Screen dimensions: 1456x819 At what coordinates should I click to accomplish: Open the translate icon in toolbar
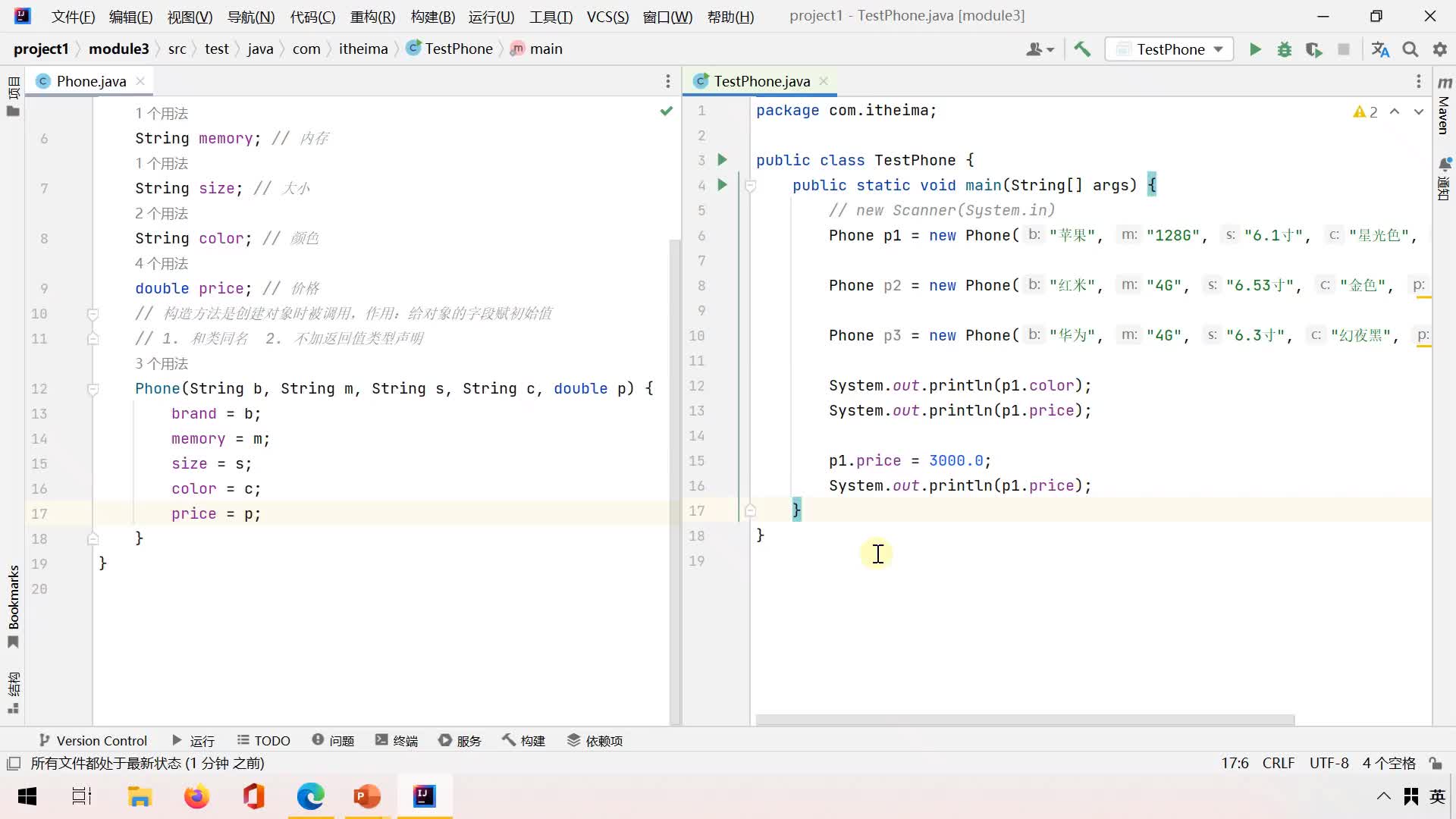(1381, 49)
